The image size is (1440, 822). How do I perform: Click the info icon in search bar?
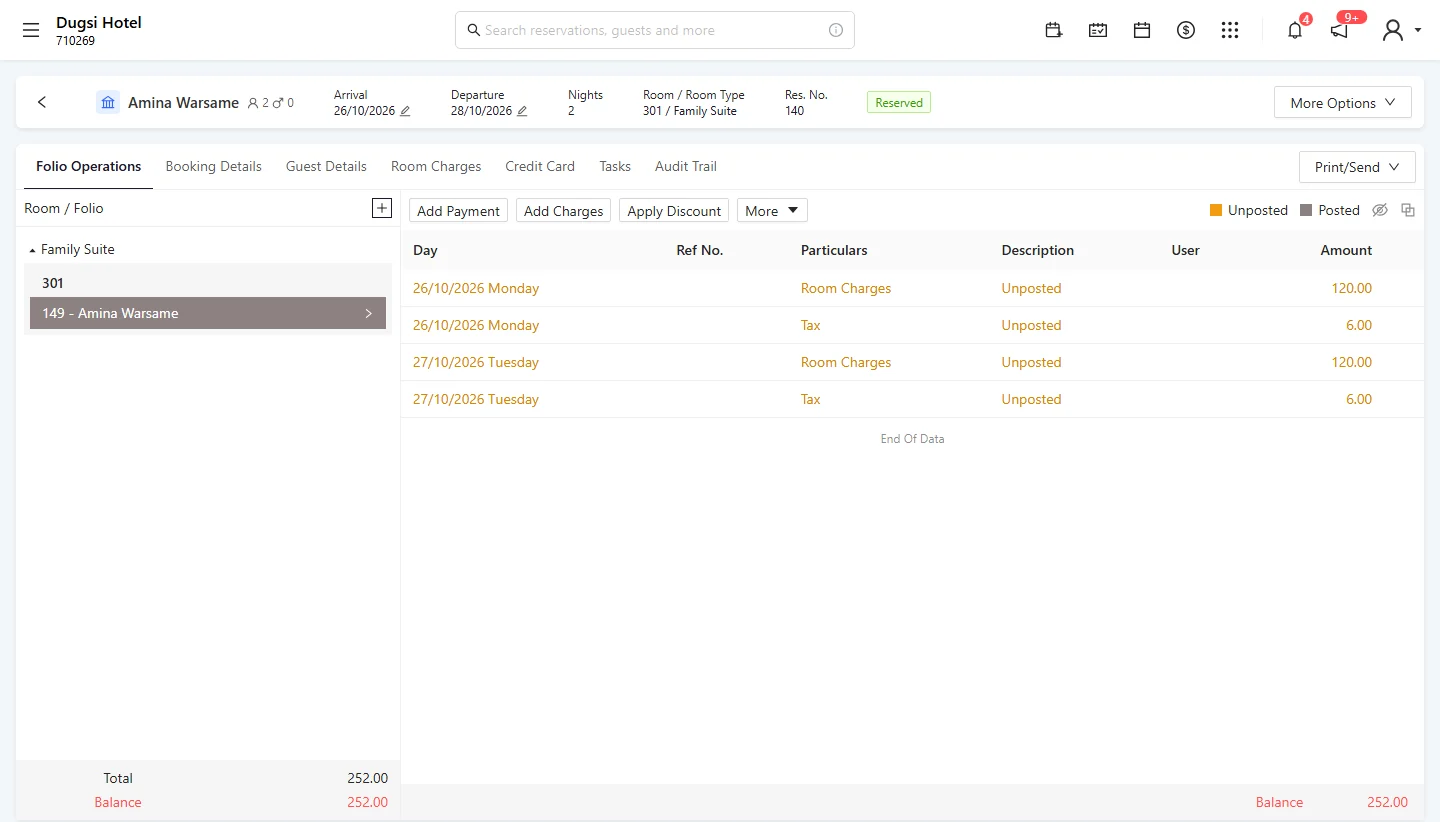[x=836, y=30]
